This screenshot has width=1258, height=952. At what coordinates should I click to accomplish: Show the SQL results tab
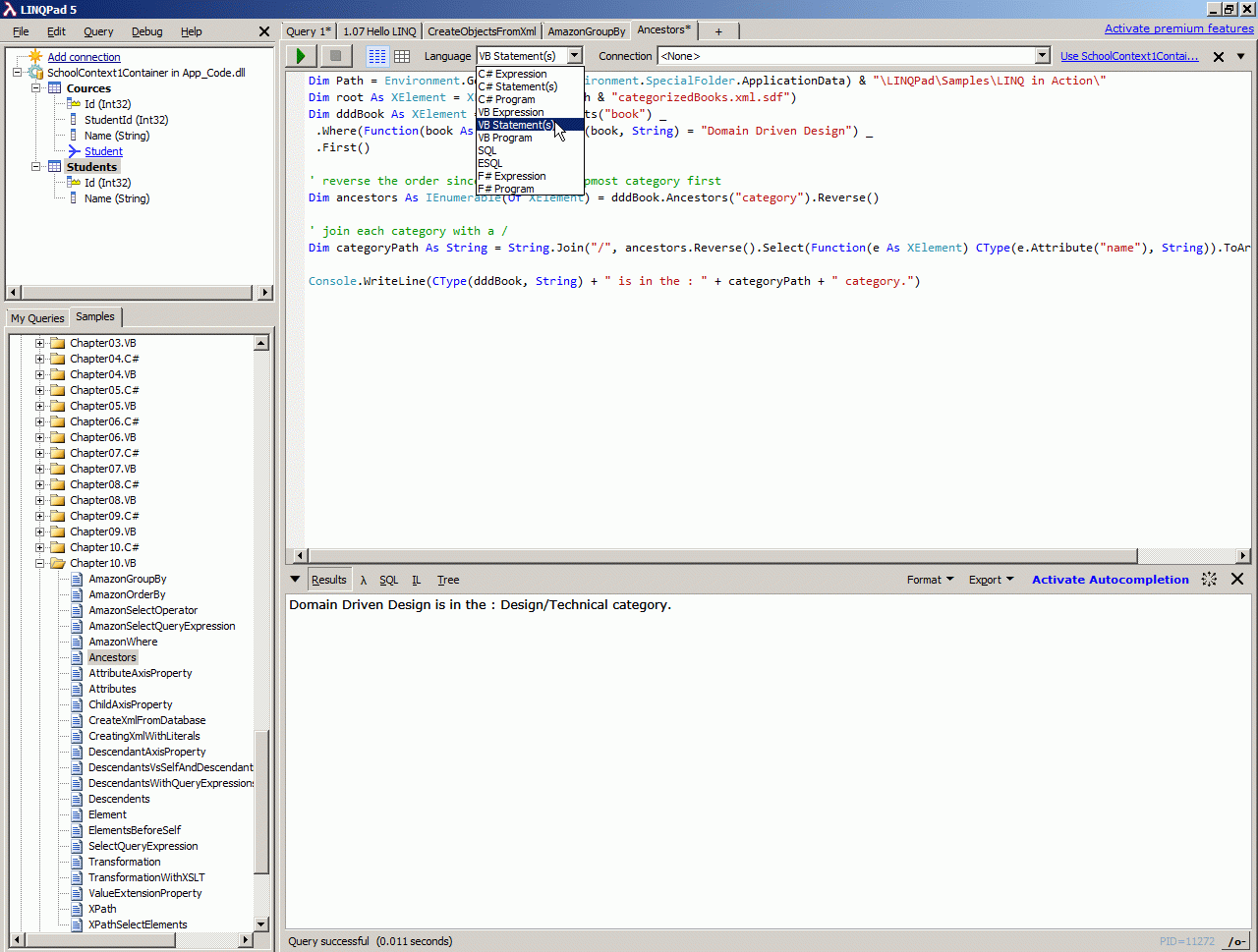pyautogui.click(x=389, y=580)
